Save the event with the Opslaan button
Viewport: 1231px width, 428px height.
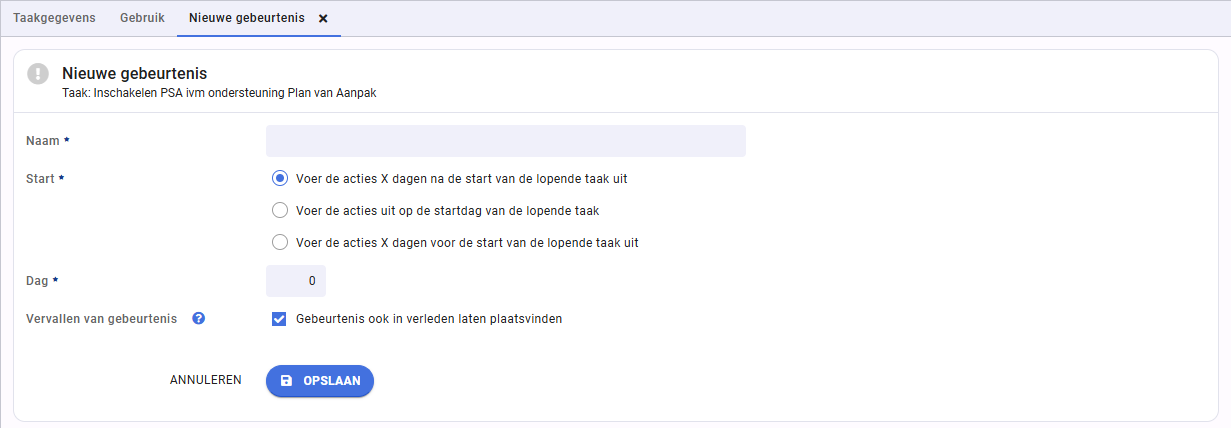[320, 381]
